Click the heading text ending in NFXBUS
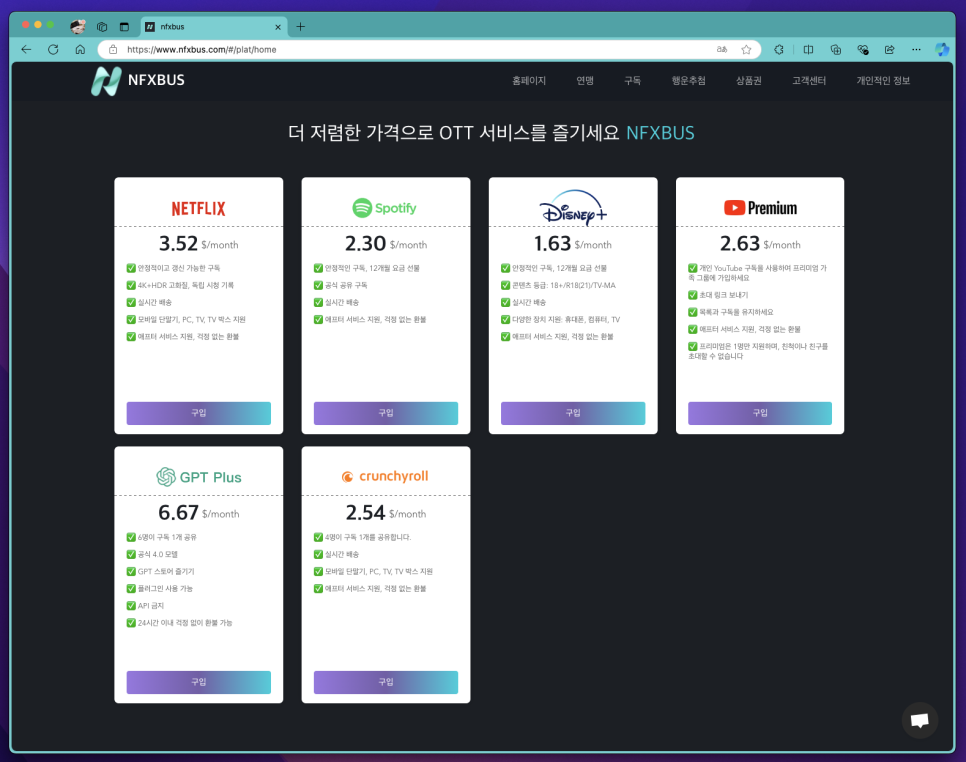The image size is (966, 762). (491, 132)
